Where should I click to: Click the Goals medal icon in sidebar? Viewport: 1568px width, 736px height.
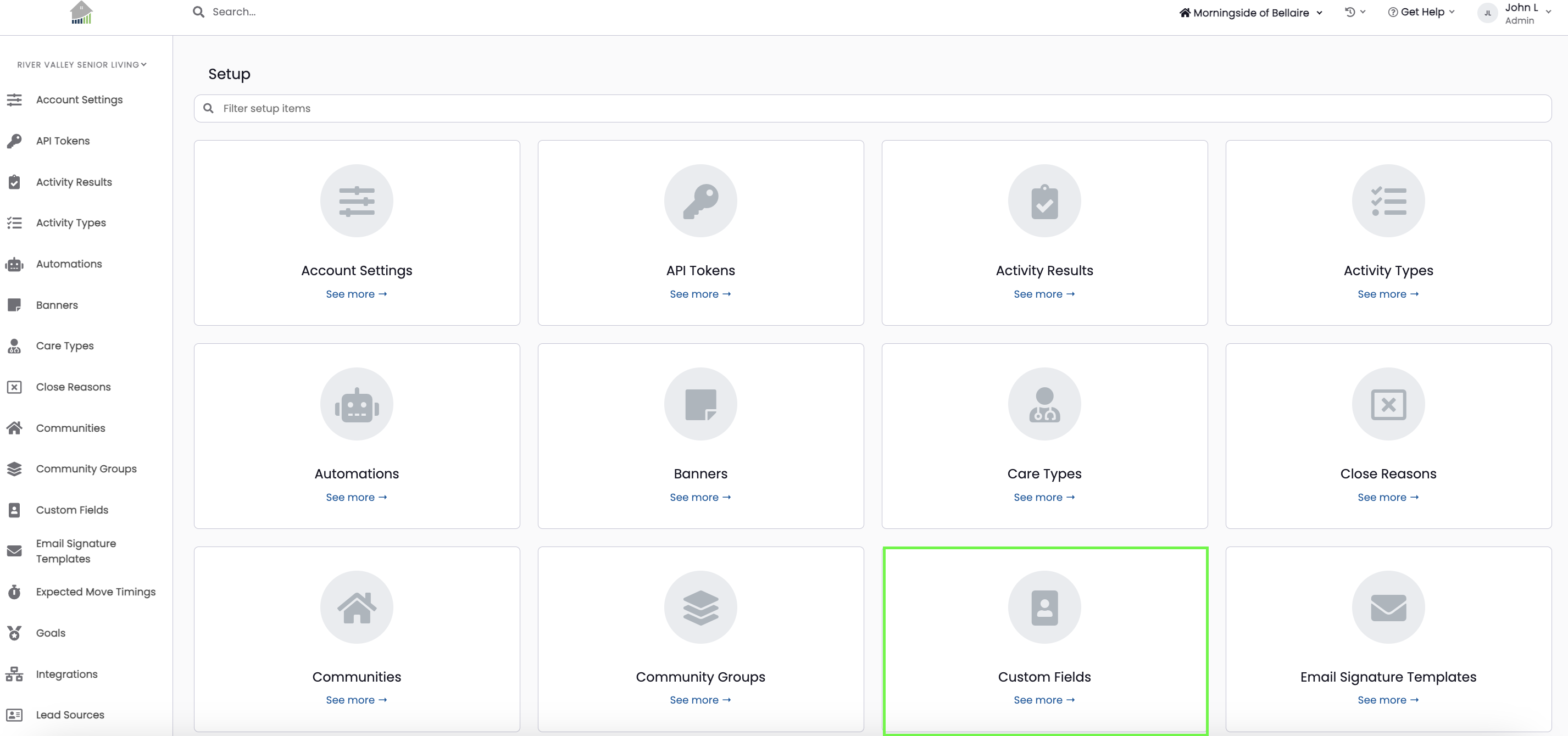(14, 633)
